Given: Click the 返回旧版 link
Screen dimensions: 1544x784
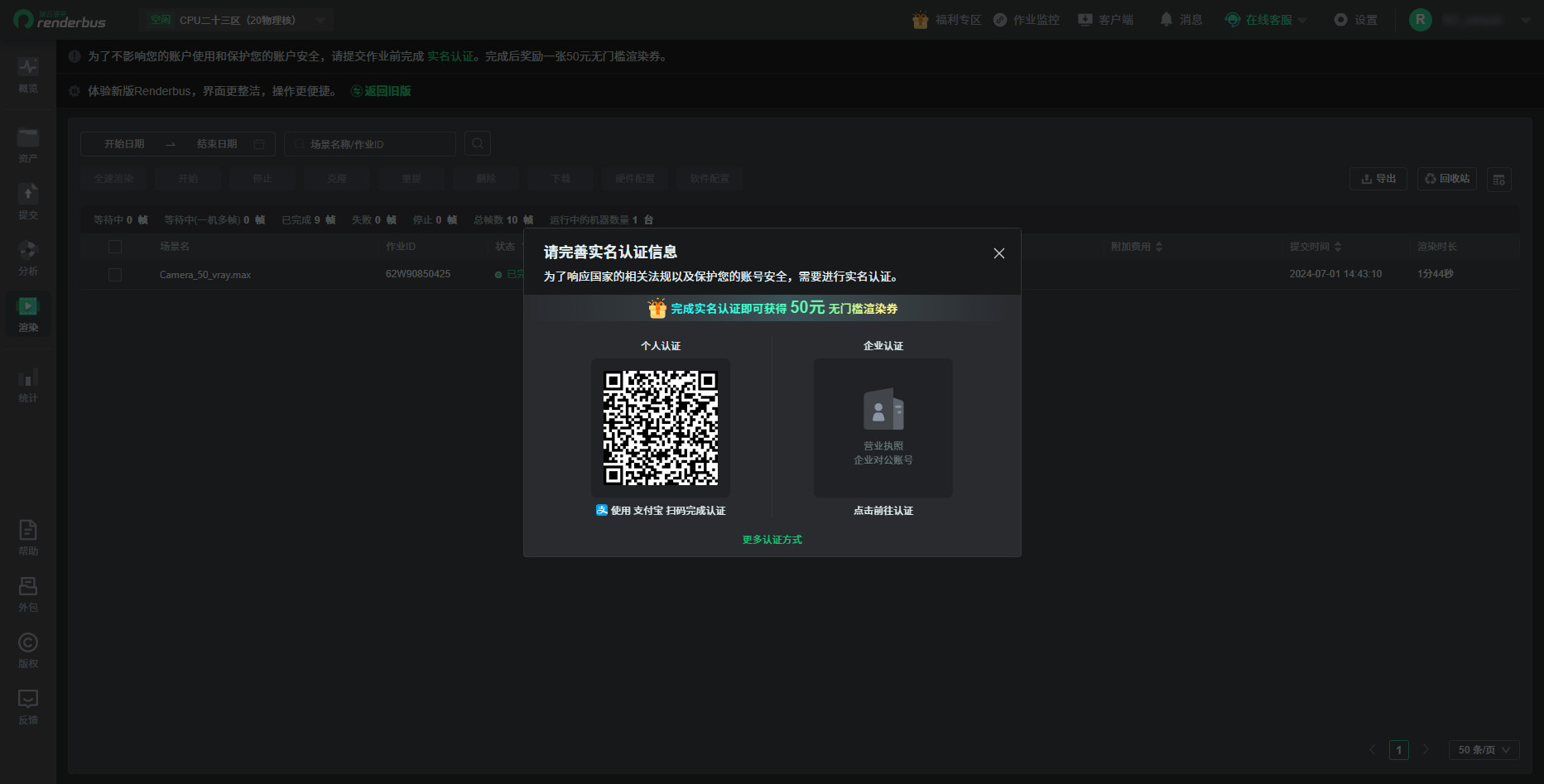Looking at the screenshot, I should click(381, 91).
